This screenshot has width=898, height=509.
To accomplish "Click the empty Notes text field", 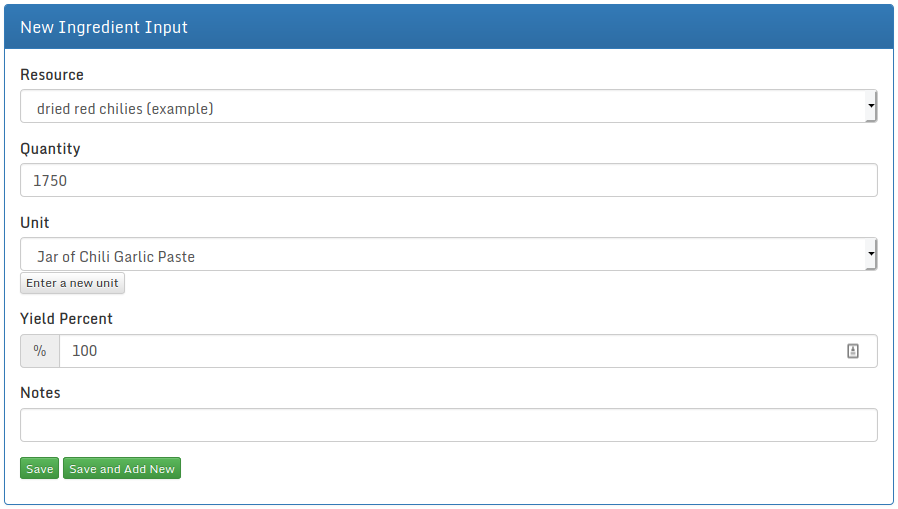I will pyautogui.click(x=448, y=425).
